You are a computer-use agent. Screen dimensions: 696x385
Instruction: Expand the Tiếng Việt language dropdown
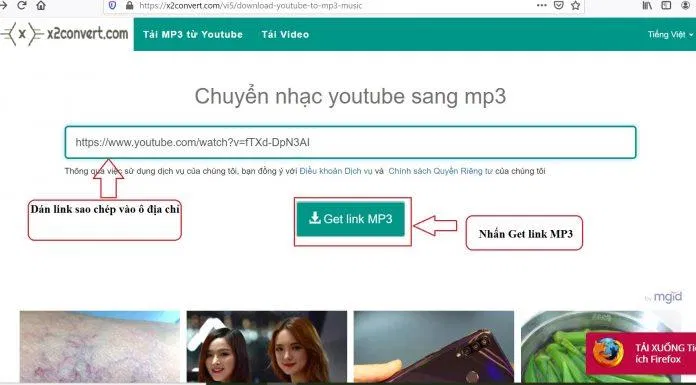coord(670,34)
